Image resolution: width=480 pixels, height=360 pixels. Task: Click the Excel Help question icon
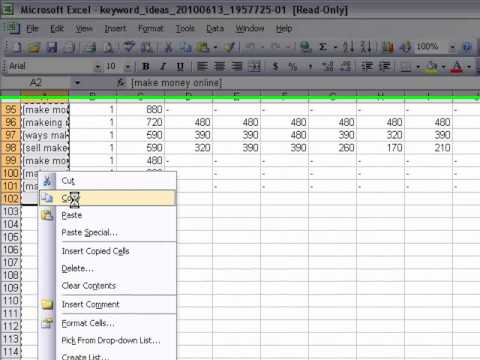point(468,47)
